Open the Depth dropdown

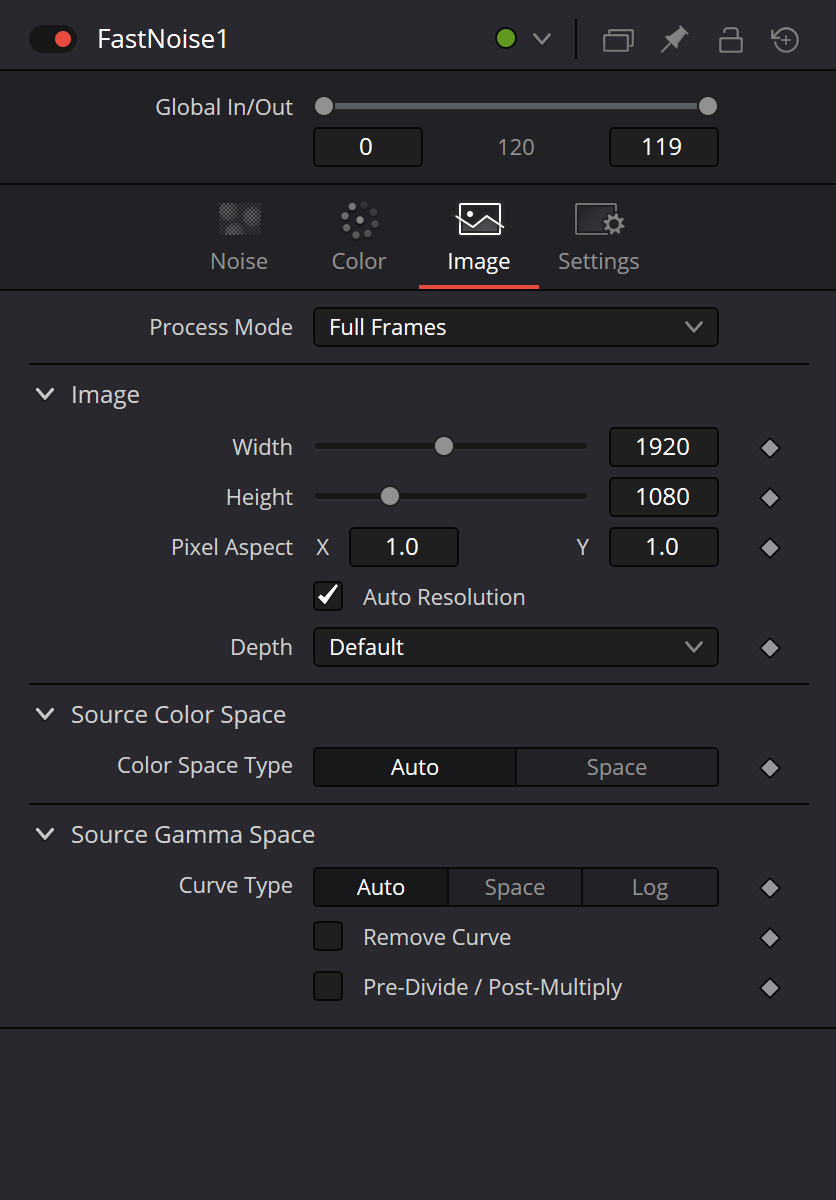click(x=516, y=647)
